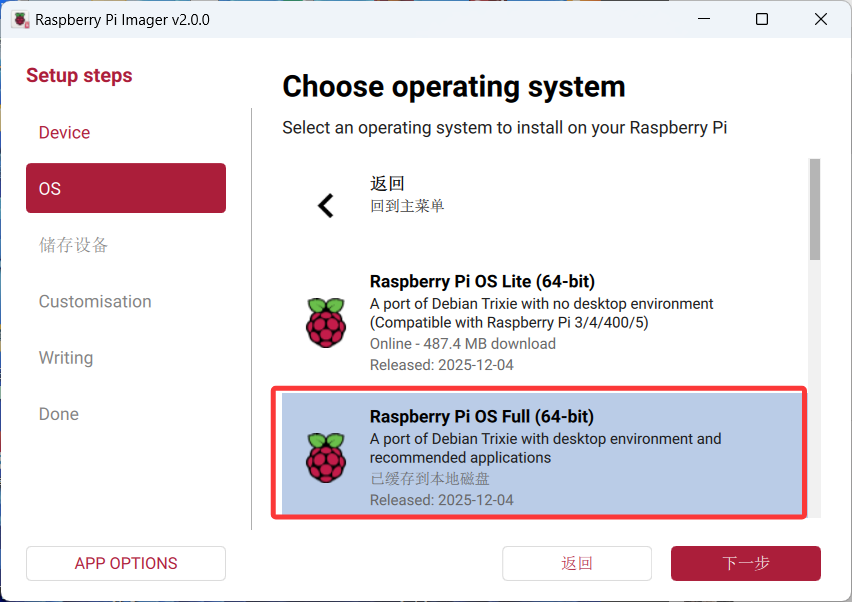Click the Raspberry Pi Imager title bar icon
This screenshot has width=852, height=602.
click(x=21, y=20)
